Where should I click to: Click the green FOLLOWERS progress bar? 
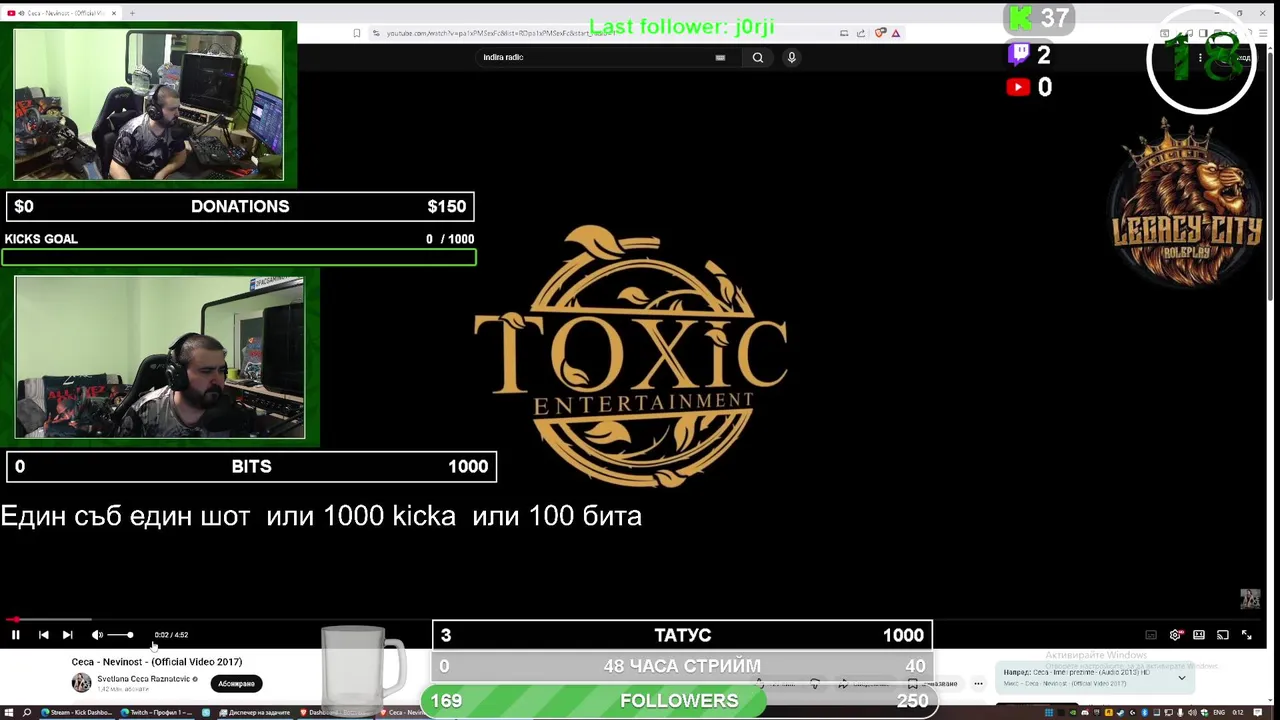680,700
